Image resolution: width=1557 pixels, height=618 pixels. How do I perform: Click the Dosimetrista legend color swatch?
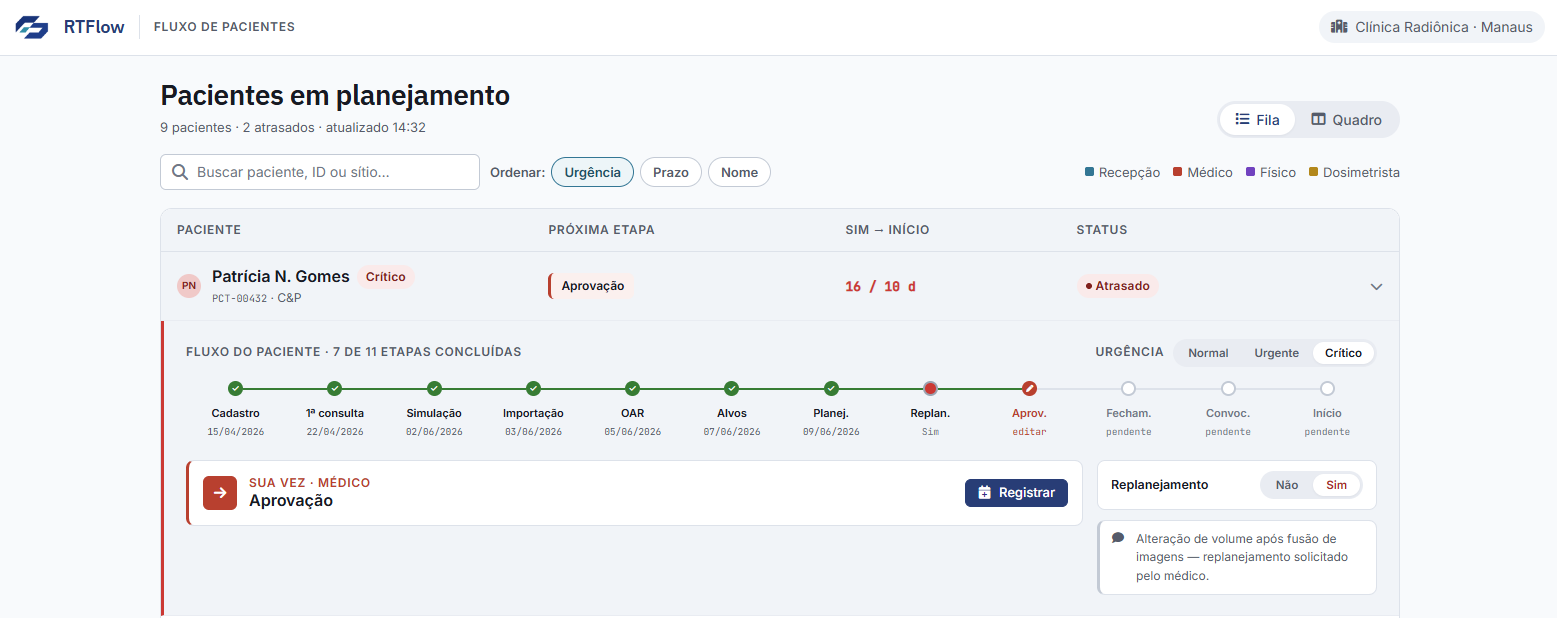(1313, 172)
